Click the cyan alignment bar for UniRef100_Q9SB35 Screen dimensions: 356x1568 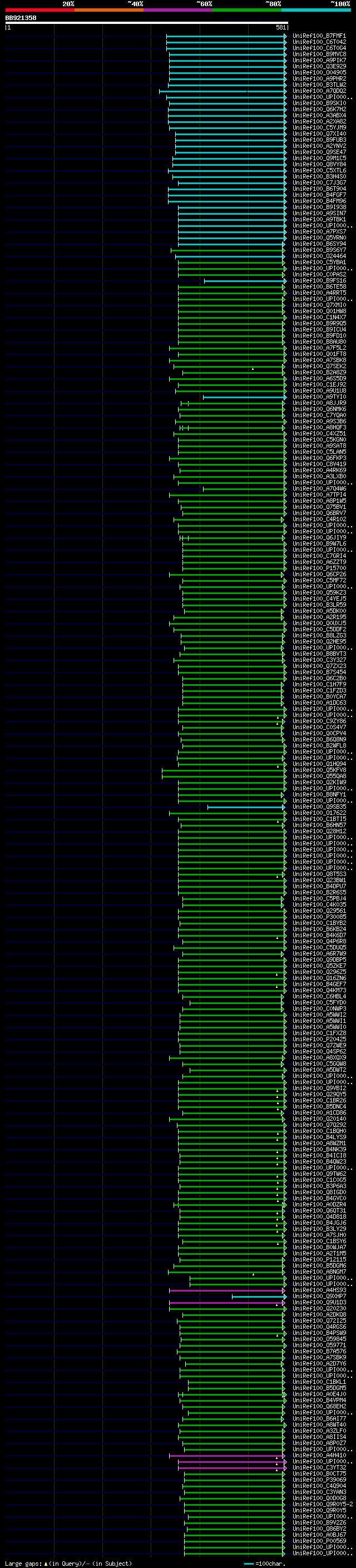point(246,807)
